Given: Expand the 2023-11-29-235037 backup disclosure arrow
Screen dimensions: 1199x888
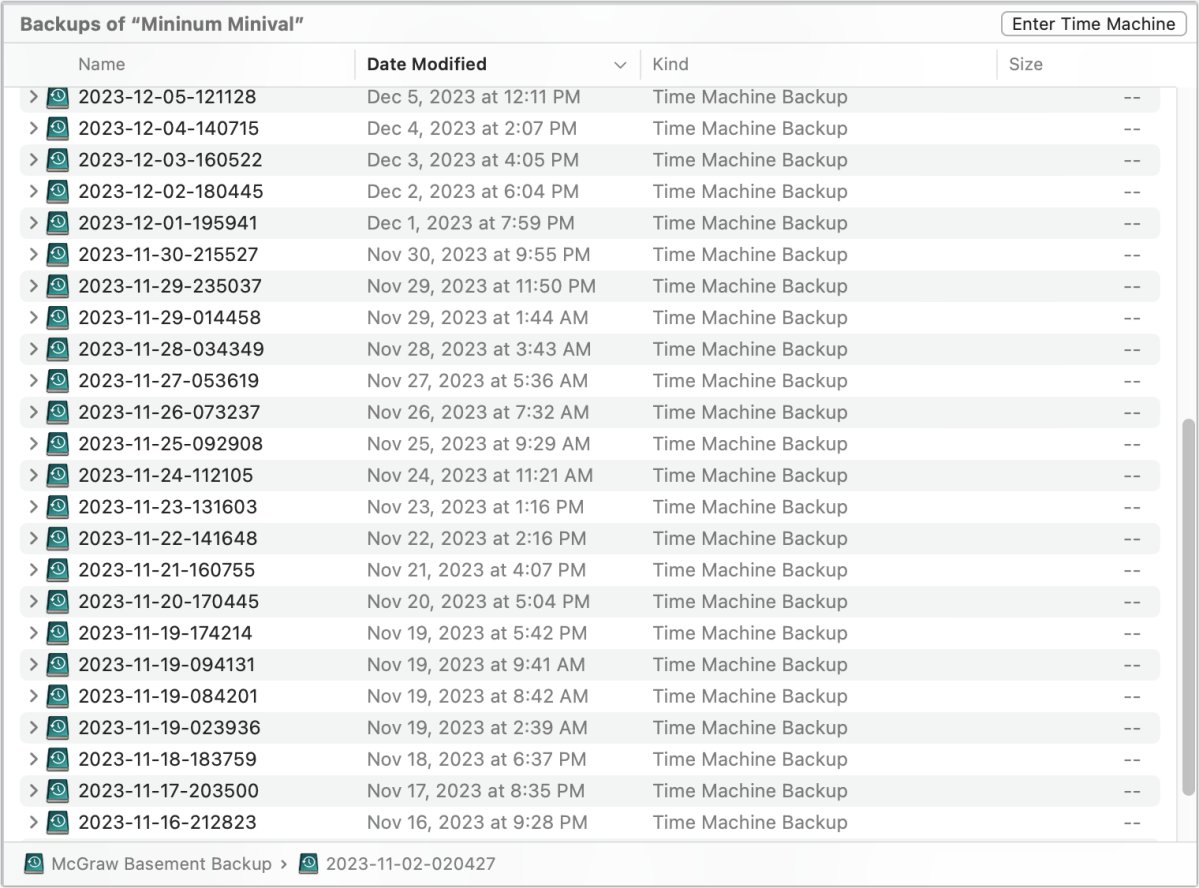Looking at the screenshot, I should pos(33,286).
